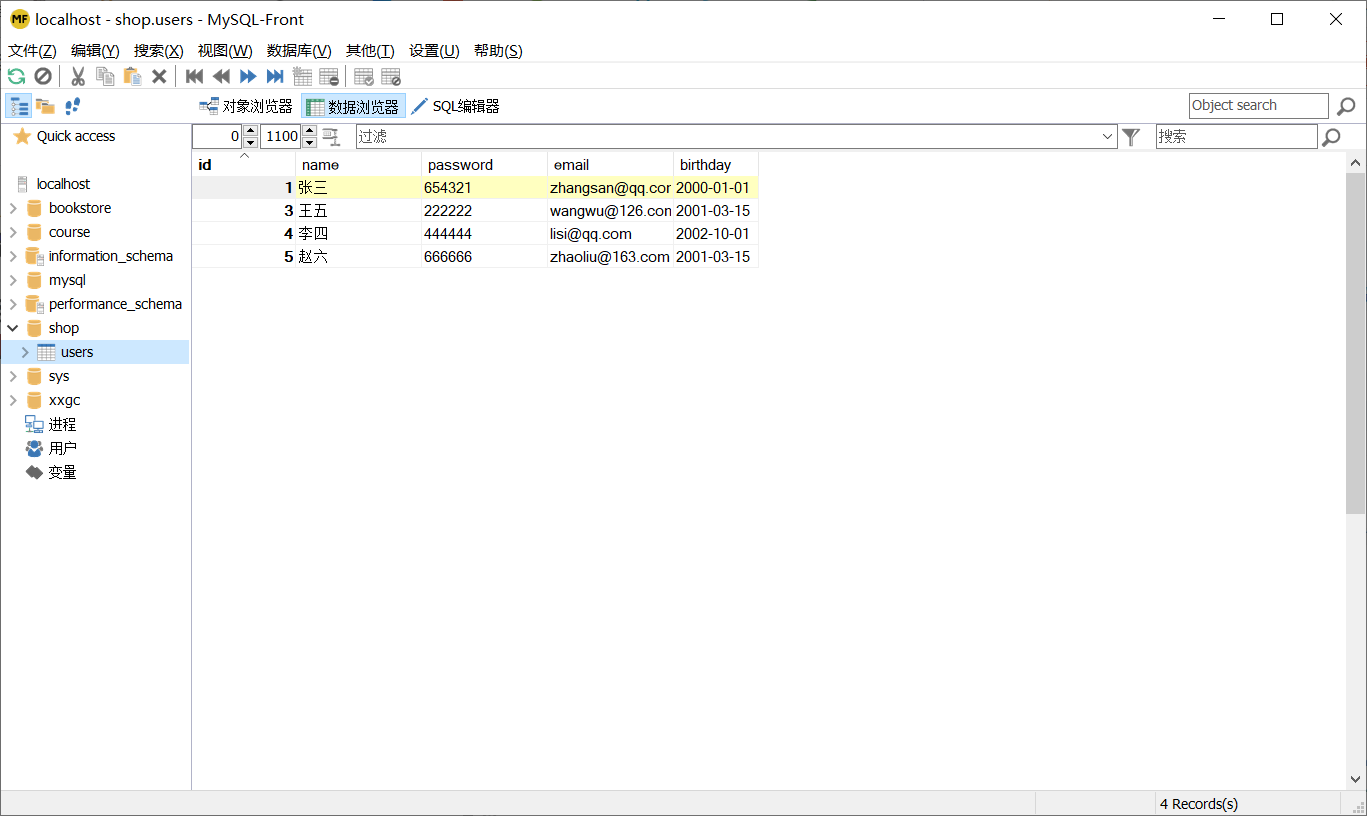Screen dimensions: 1367x816
Task: Click the password column header
Action: 484,164
